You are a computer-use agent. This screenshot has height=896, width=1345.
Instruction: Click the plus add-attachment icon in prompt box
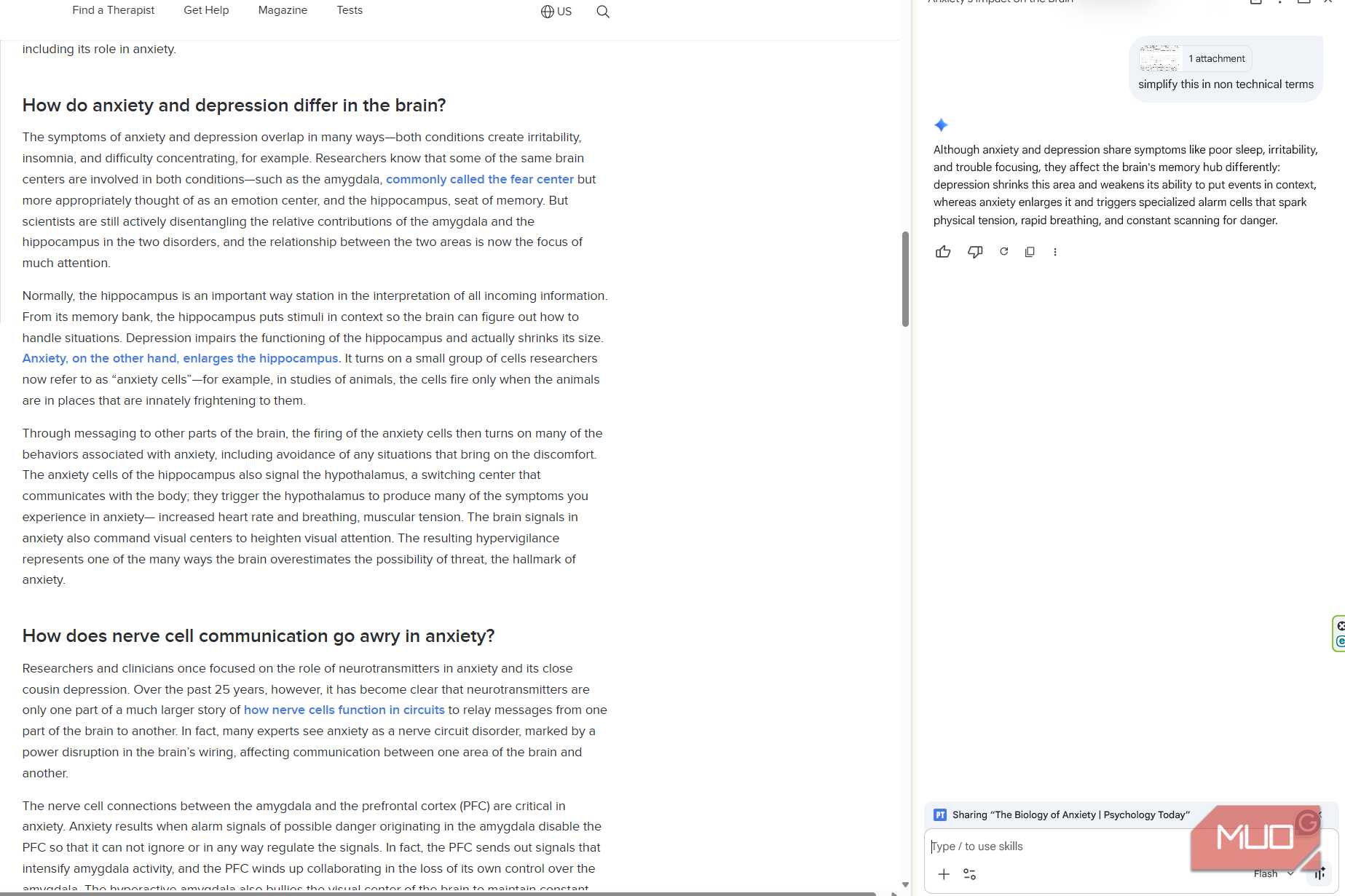(x=944, y=874)
